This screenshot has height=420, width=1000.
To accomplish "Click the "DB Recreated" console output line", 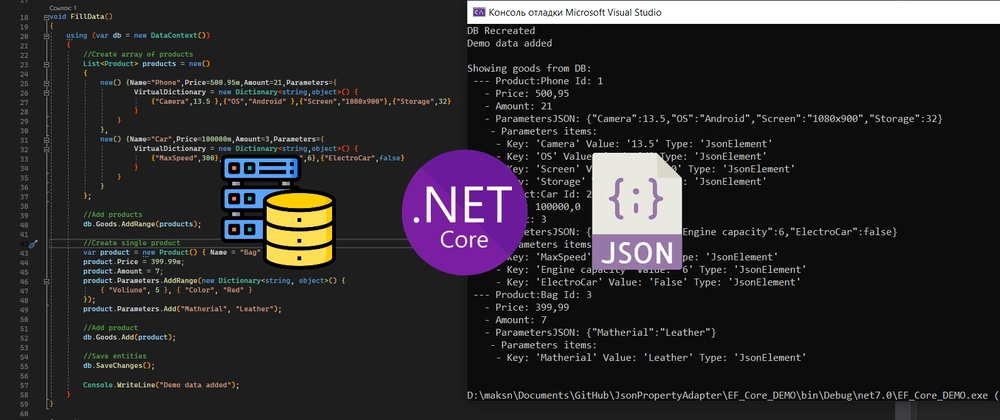I will tap(501, 31).
